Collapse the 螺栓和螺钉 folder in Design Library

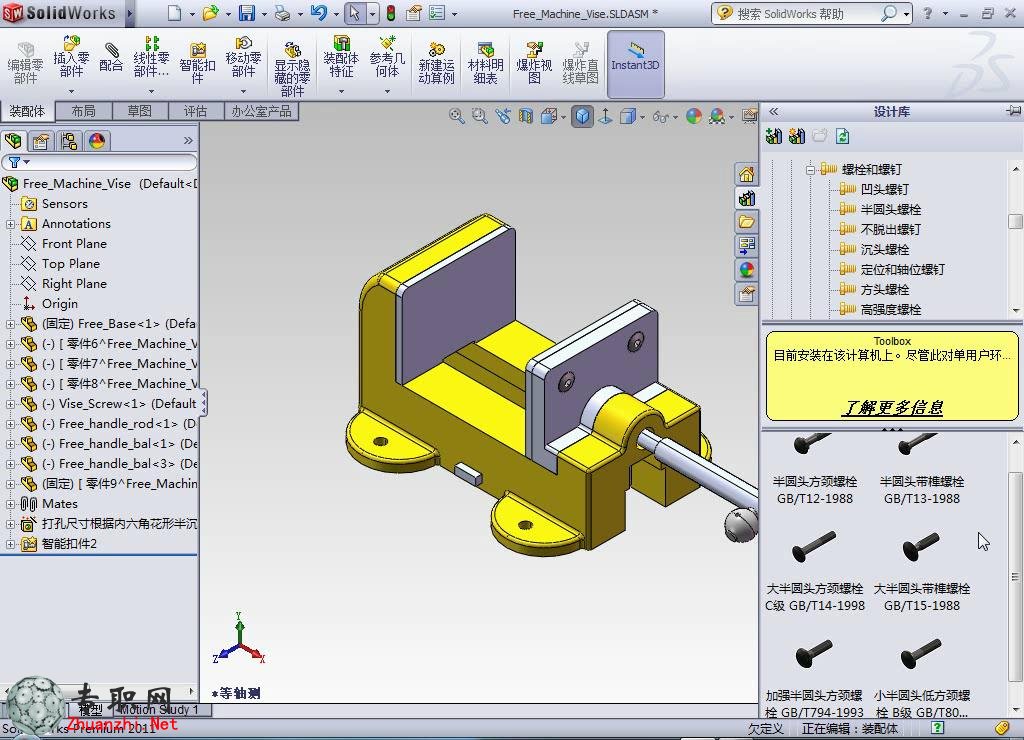point(810,170)
